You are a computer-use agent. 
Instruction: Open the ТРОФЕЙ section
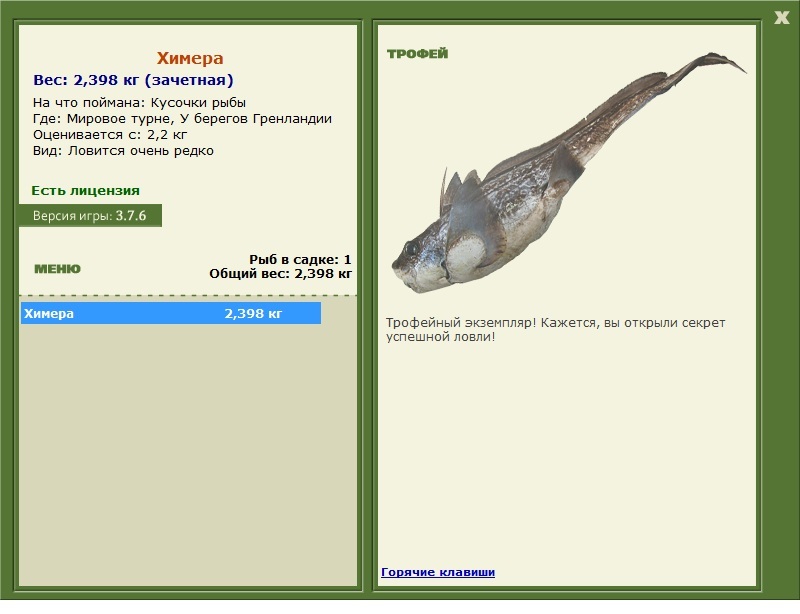tap(417, 54)
